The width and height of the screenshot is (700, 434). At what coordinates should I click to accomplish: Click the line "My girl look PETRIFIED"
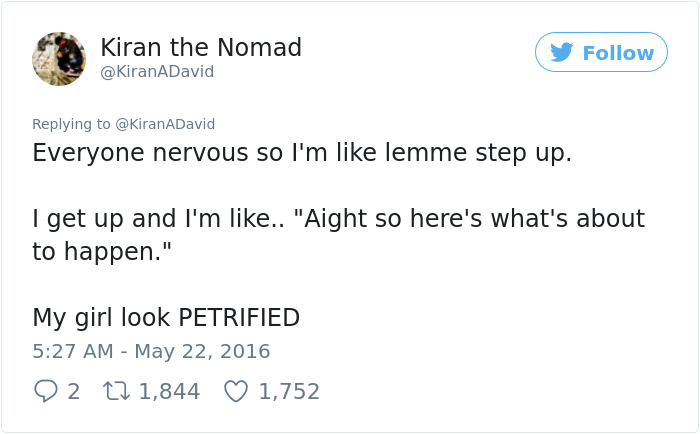[x=166, y=317]
